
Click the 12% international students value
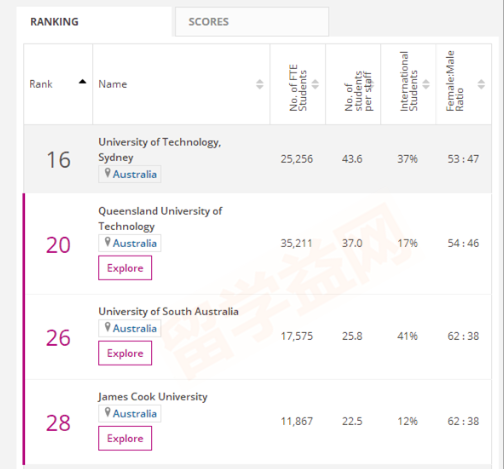[x=407, y=421]
